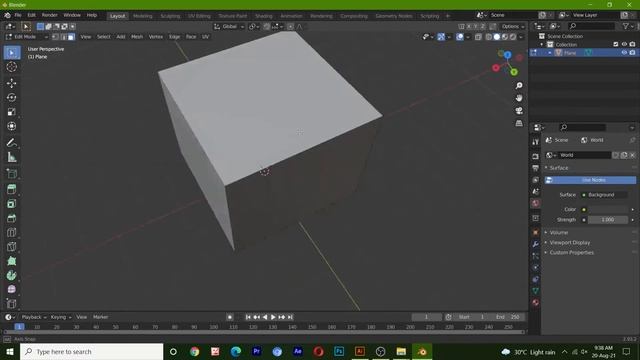
Task: Toggle X-ray display
Action: tap(478, 37)
